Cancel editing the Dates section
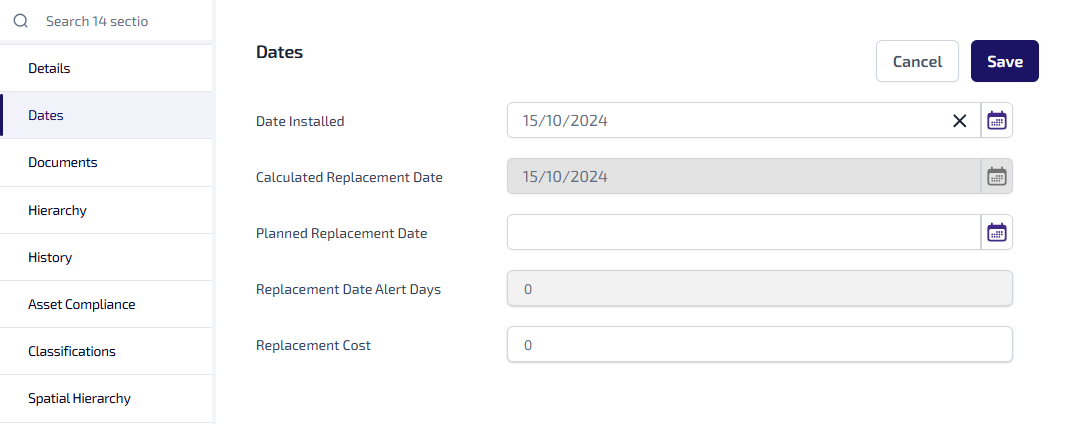The image size is (1079, 424). [x=917, y=61]
